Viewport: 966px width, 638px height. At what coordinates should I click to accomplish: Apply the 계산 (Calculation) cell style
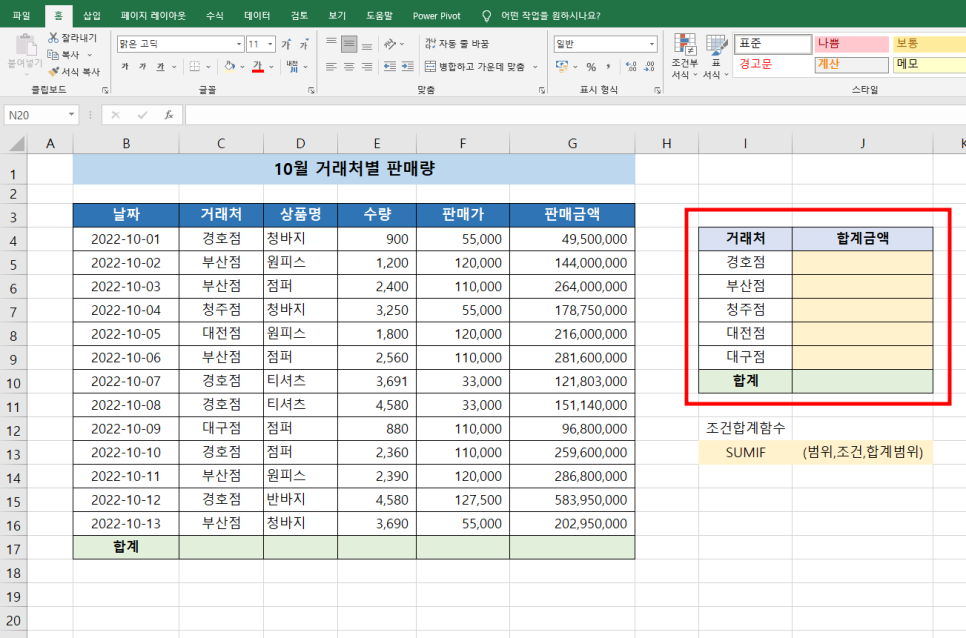tap(851, 65)
